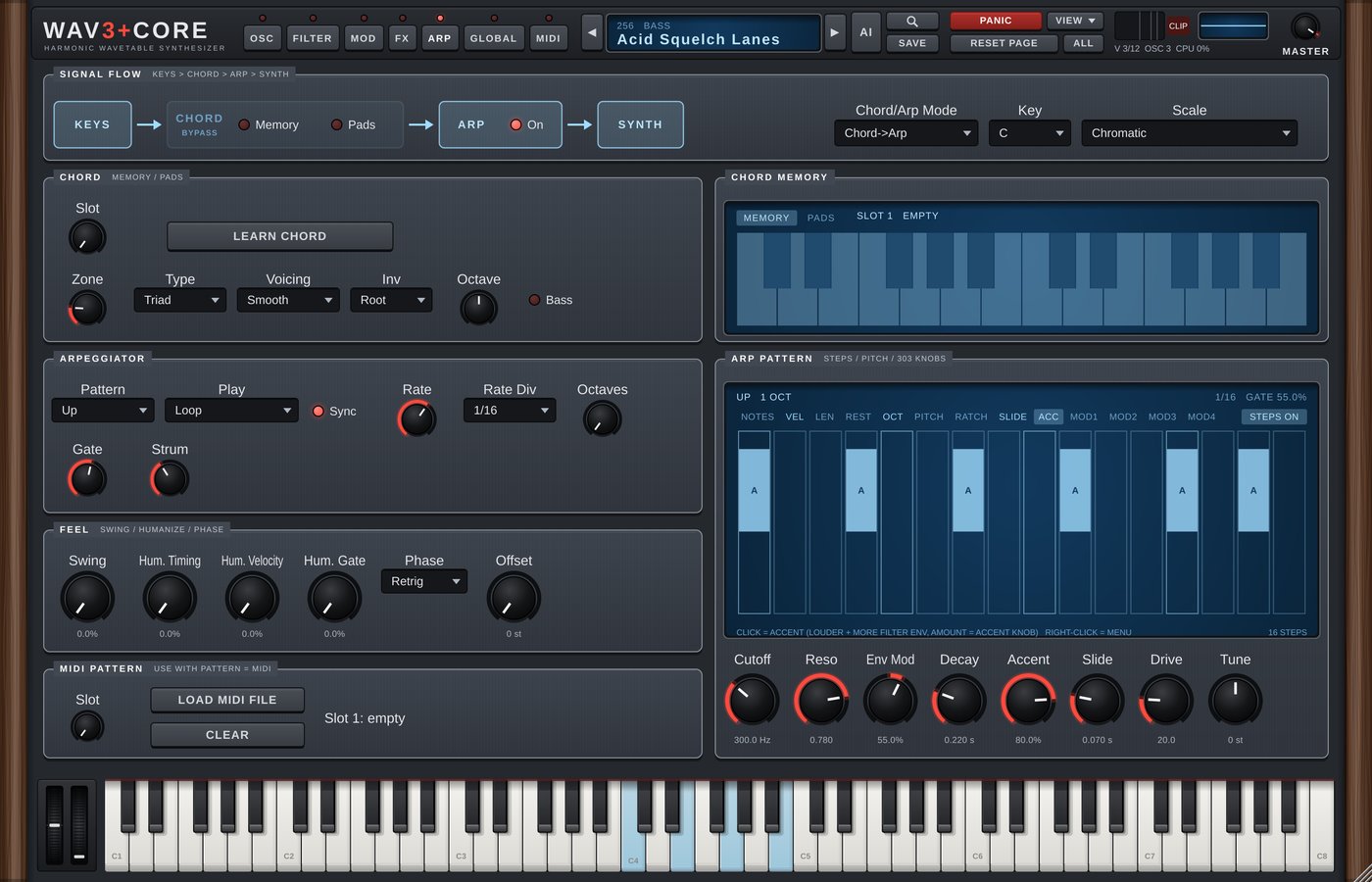Click LEARN CHORD button
This screenshot has width=1372, height=882.
click(x=279, y=236)
